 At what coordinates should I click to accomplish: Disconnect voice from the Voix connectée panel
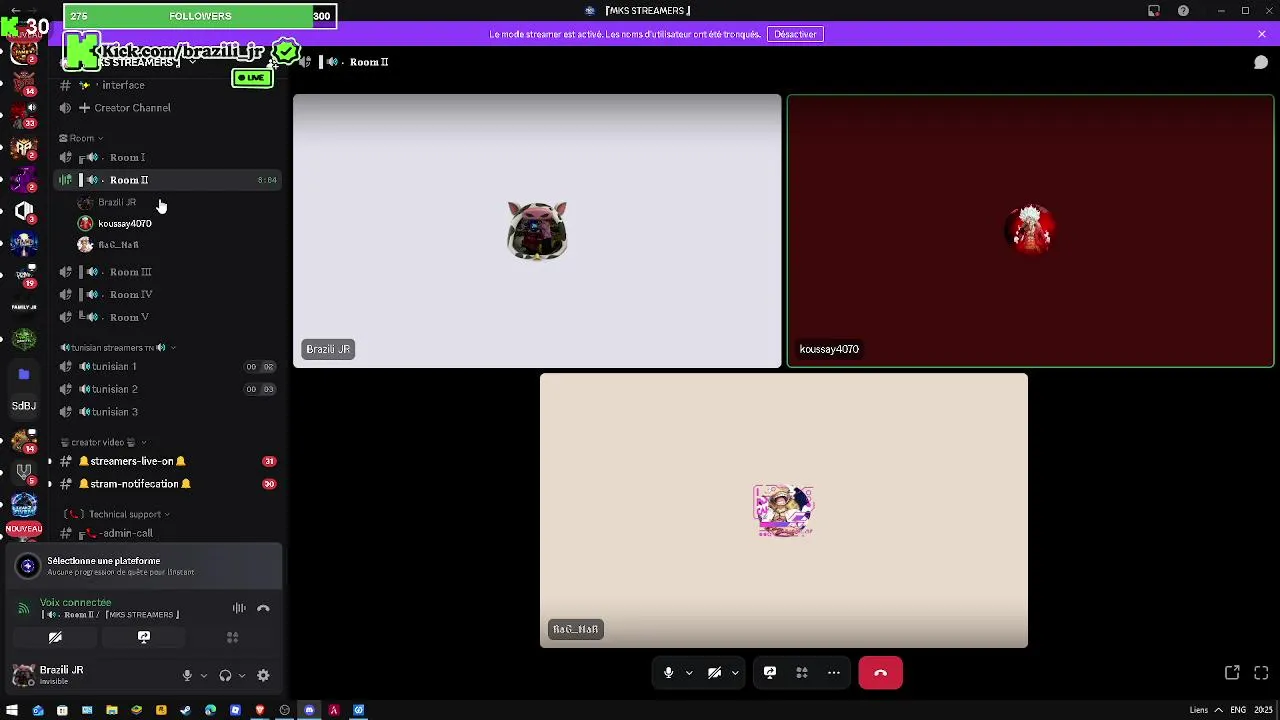[x=263, y=608]
